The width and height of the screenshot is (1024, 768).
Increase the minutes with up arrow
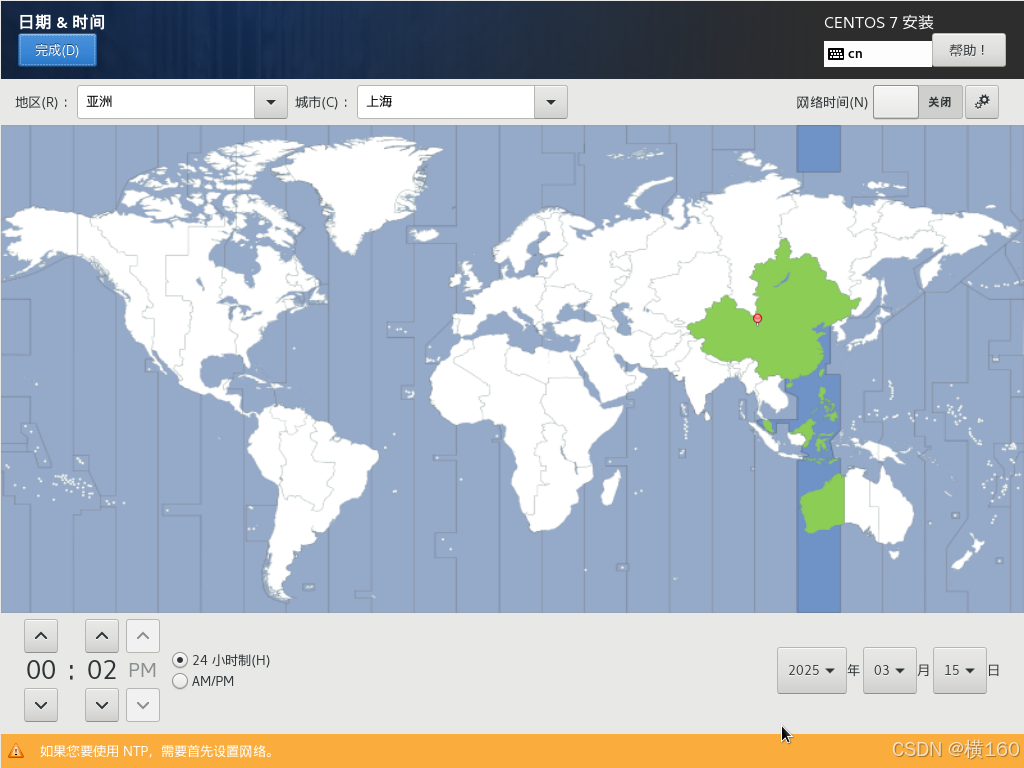click(102, 636)
